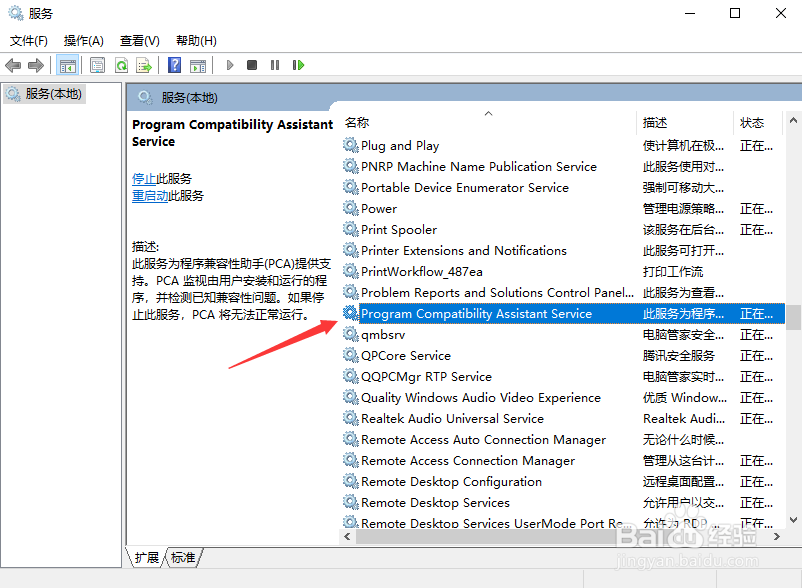Toggle the Show/Hide Action Pane icon
Viewport: 802px width, 588px height.
(x=198, y=65)
